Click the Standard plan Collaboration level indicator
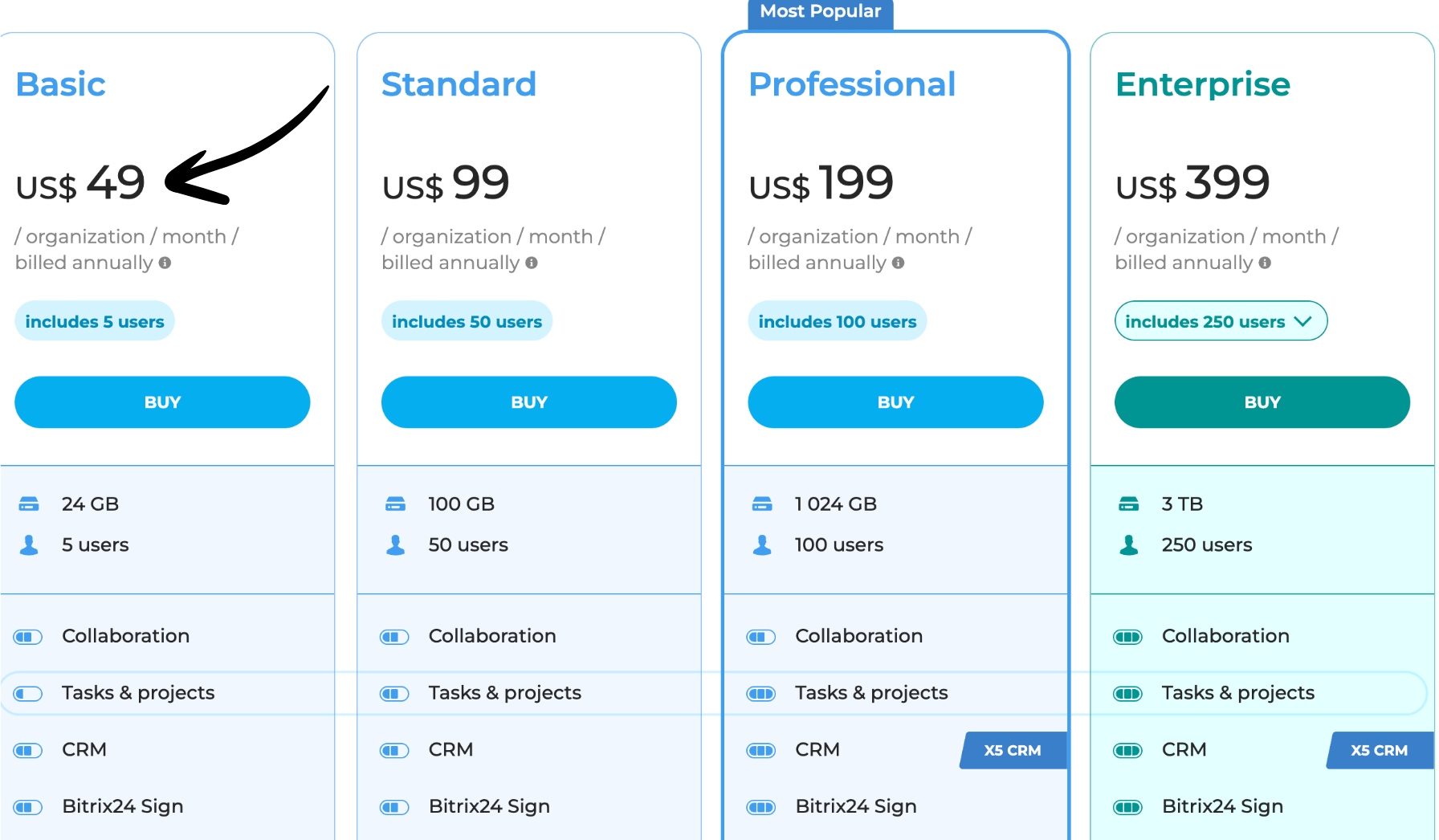The image size is (1439, 840). 394,637
